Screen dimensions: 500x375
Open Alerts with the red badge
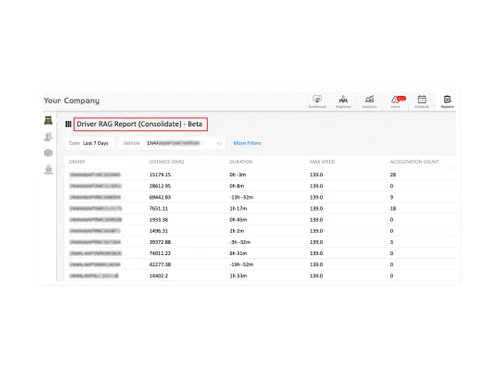coord(397,101)
